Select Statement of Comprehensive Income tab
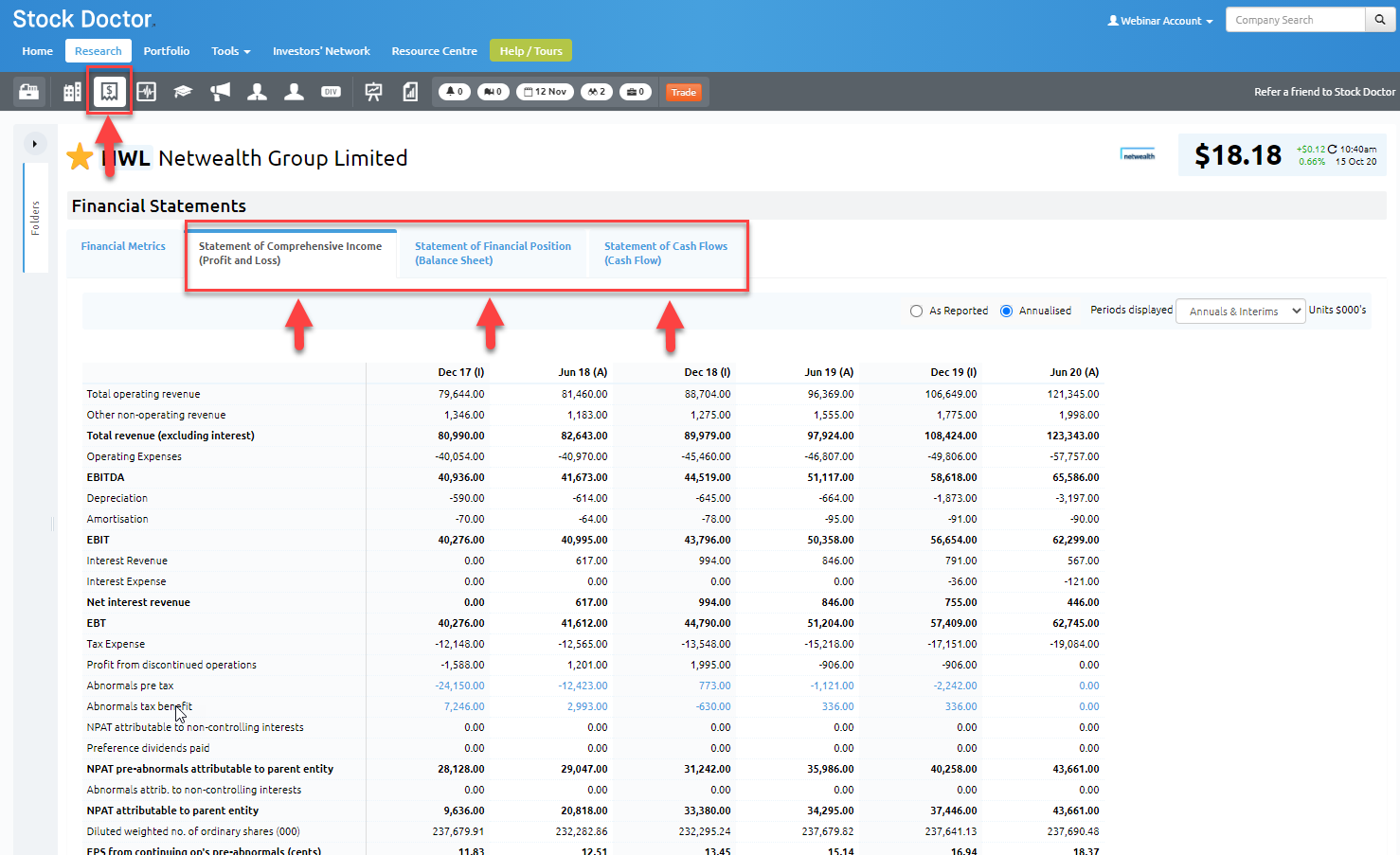The height and width of the screenshot is (855, 1400). [x=290, y=253]
